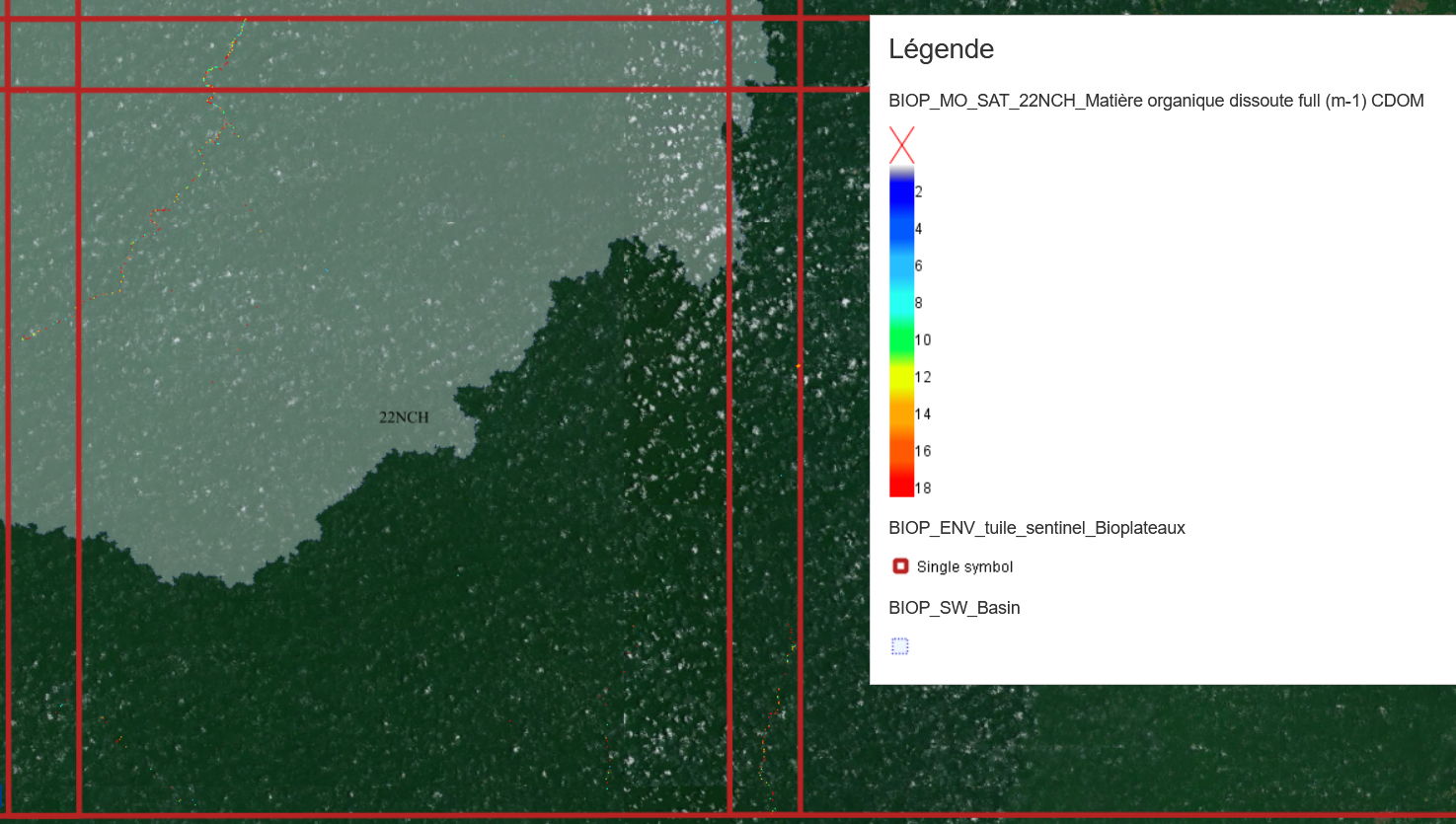1456x824 pixels.
Task: Click the red color at value 18
Action: (901, 487)
